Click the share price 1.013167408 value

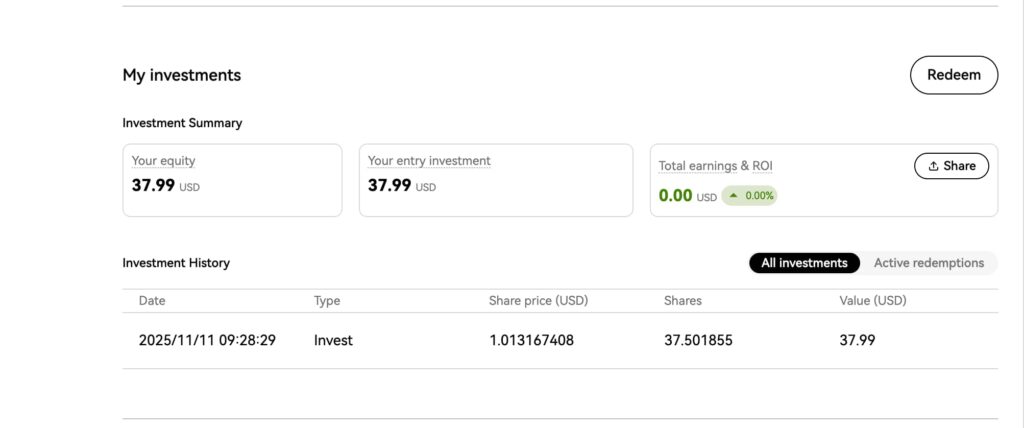531,340
